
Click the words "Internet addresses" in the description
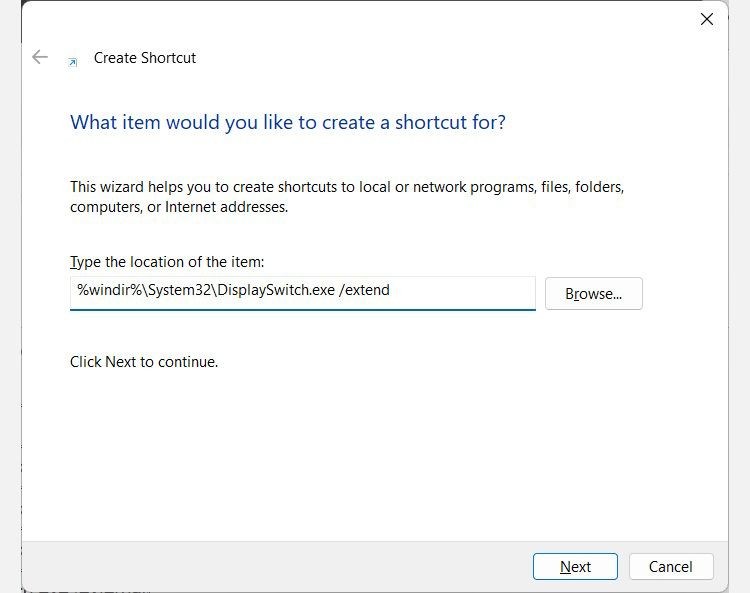click(x=226, y=207)
